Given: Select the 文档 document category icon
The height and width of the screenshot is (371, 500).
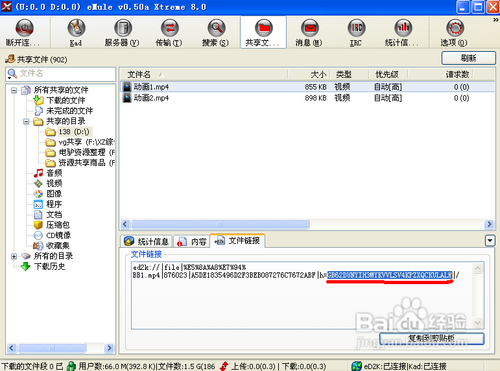Looking at the screenshot, I should coord(38,214).
